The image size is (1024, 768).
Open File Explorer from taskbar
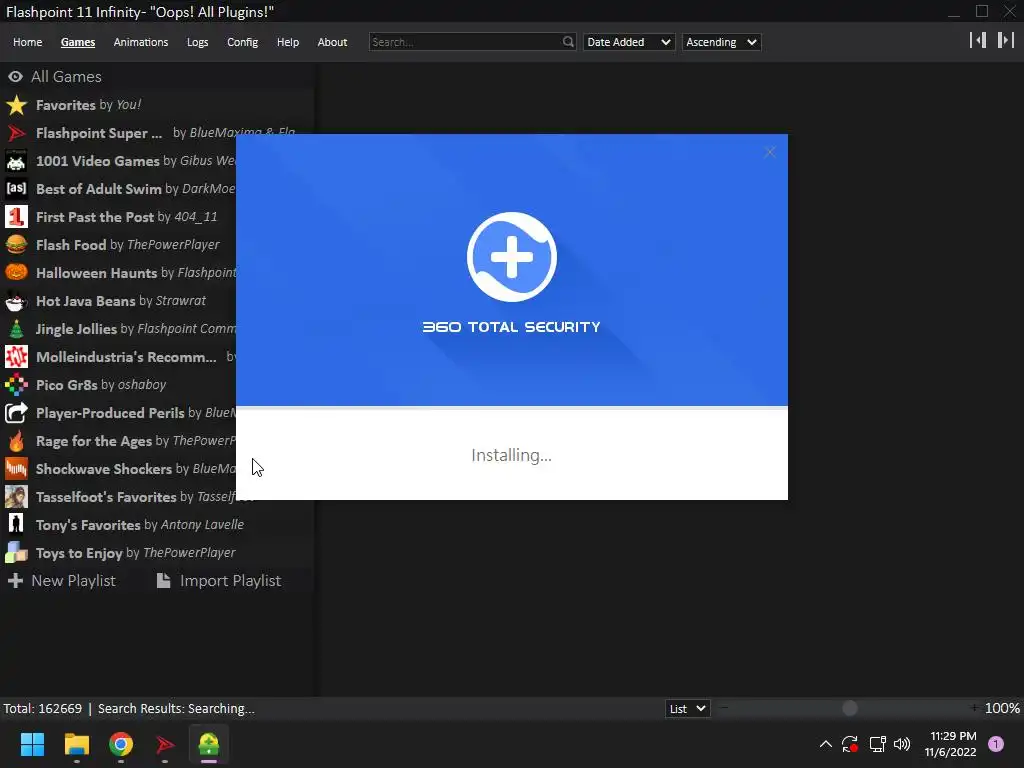[76, 744]
